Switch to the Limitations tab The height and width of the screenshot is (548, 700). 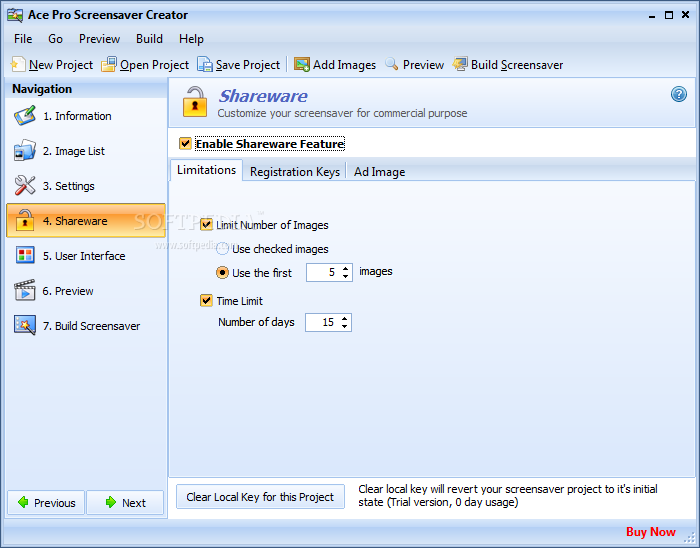206,170
